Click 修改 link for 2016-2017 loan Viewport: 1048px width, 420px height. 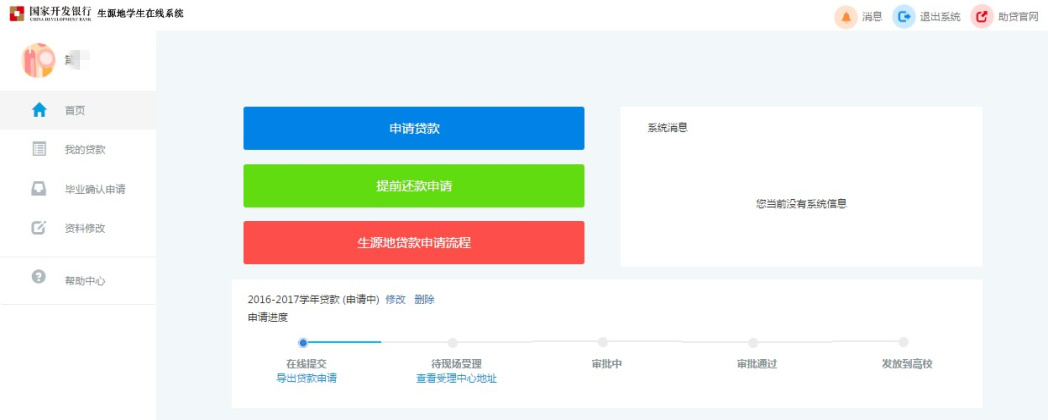pos(395,299)
